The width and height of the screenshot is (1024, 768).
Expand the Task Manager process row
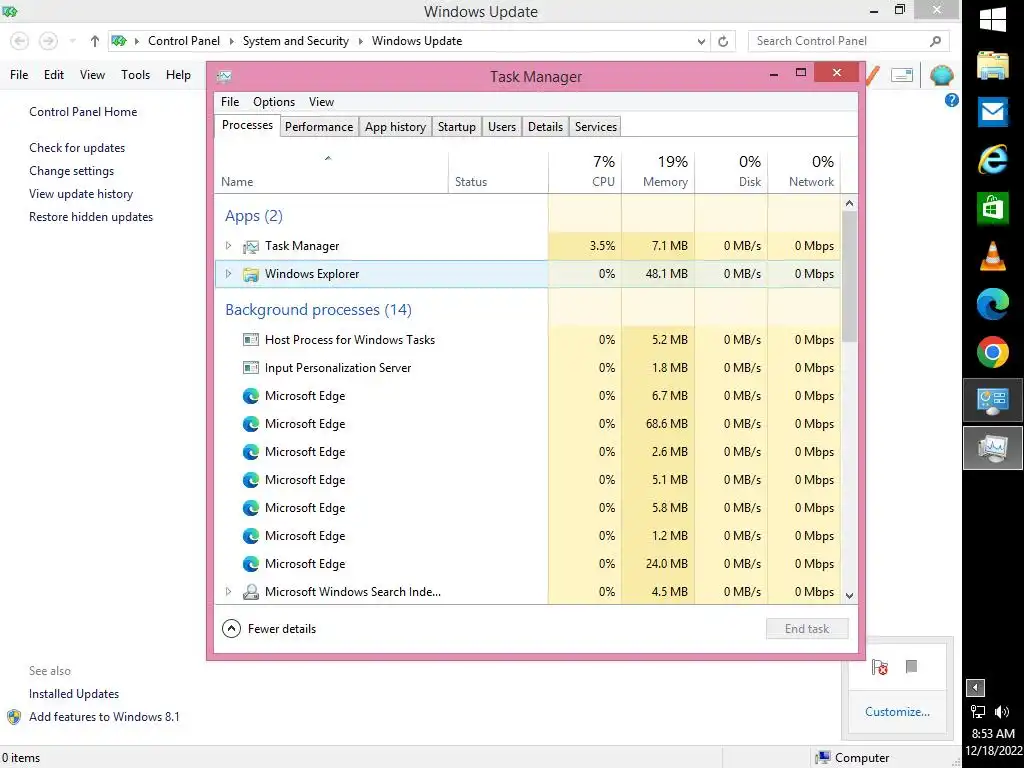(x=228, y=246)
